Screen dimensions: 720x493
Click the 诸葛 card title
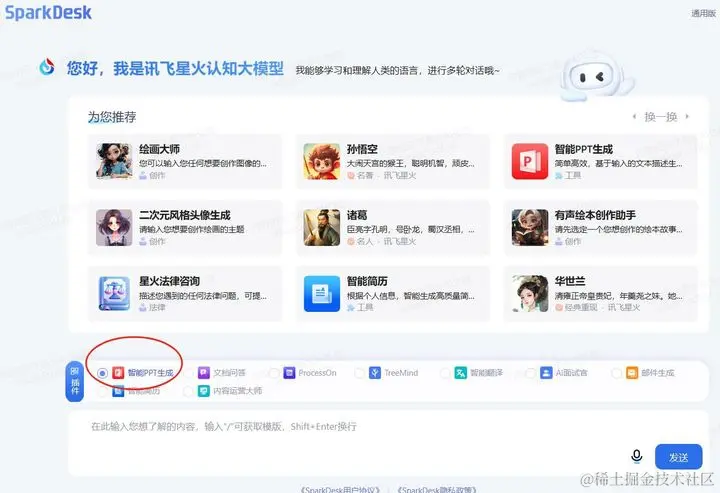click(357, 215)
